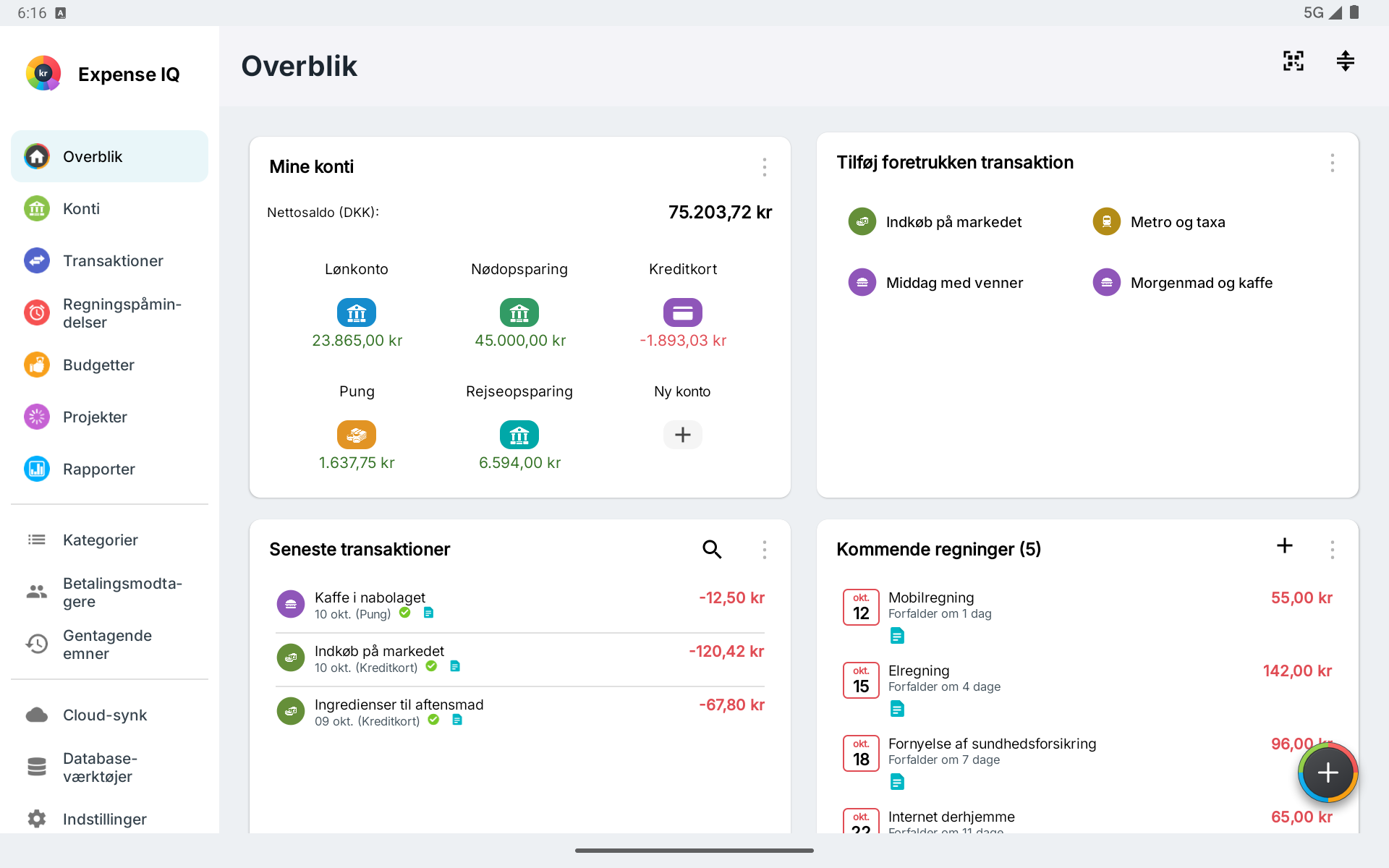Add a new bill with the plus icon

click(1284, 546)
